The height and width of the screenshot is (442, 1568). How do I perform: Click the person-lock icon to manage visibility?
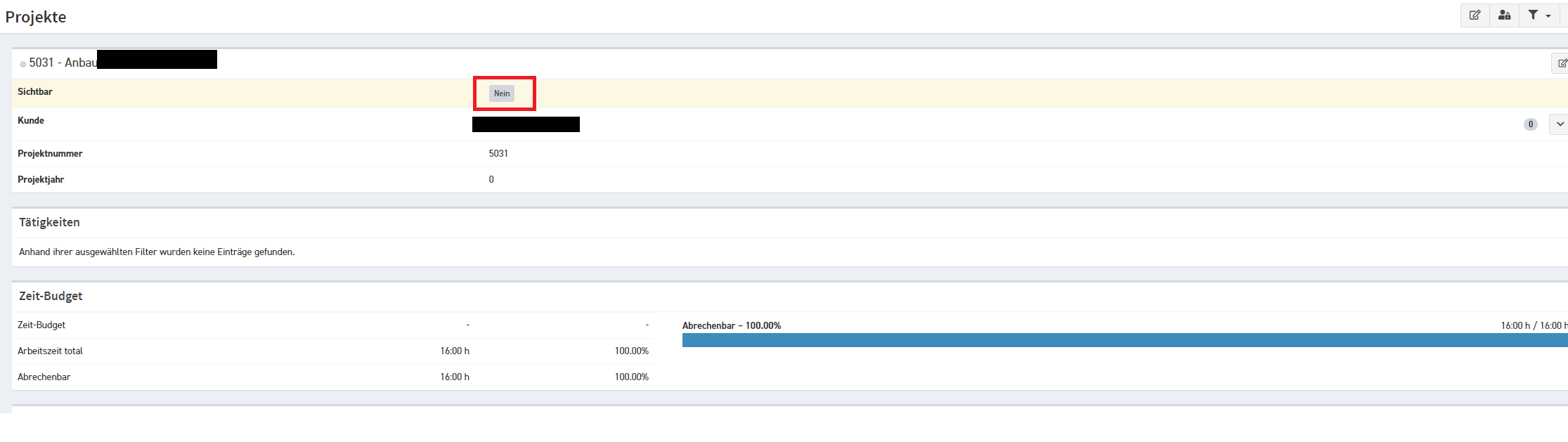(x=1504, y=15)
